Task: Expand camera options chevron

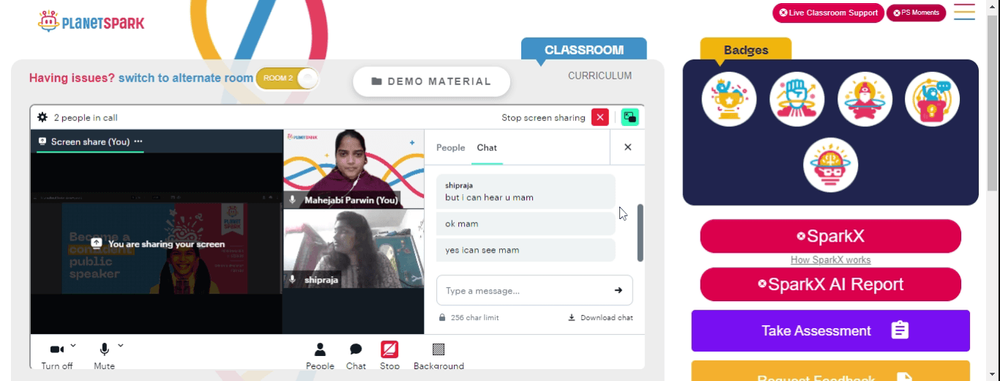Action: pos(73,345)
